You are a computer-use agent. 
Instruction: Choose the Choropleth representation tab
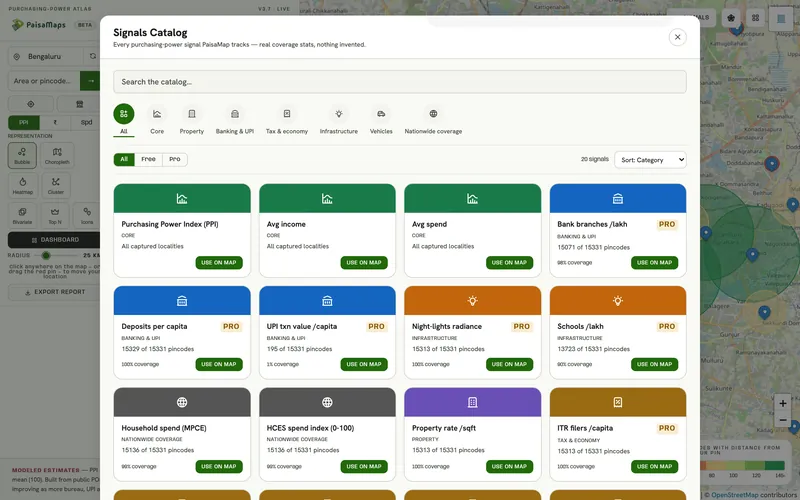57,155
